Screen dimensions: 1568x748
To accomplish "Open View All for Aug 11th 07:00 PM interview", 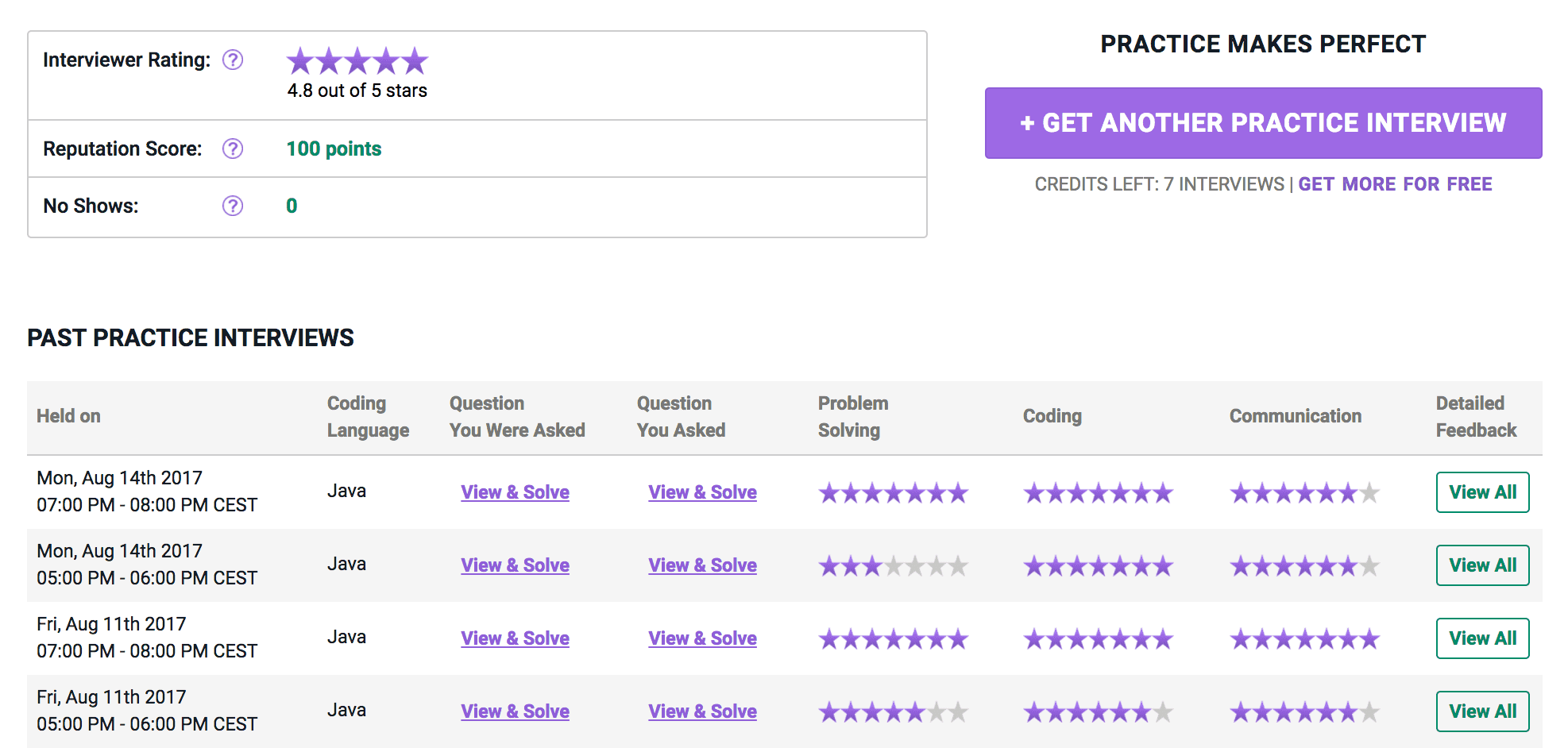I will [x=1482, y=638].
